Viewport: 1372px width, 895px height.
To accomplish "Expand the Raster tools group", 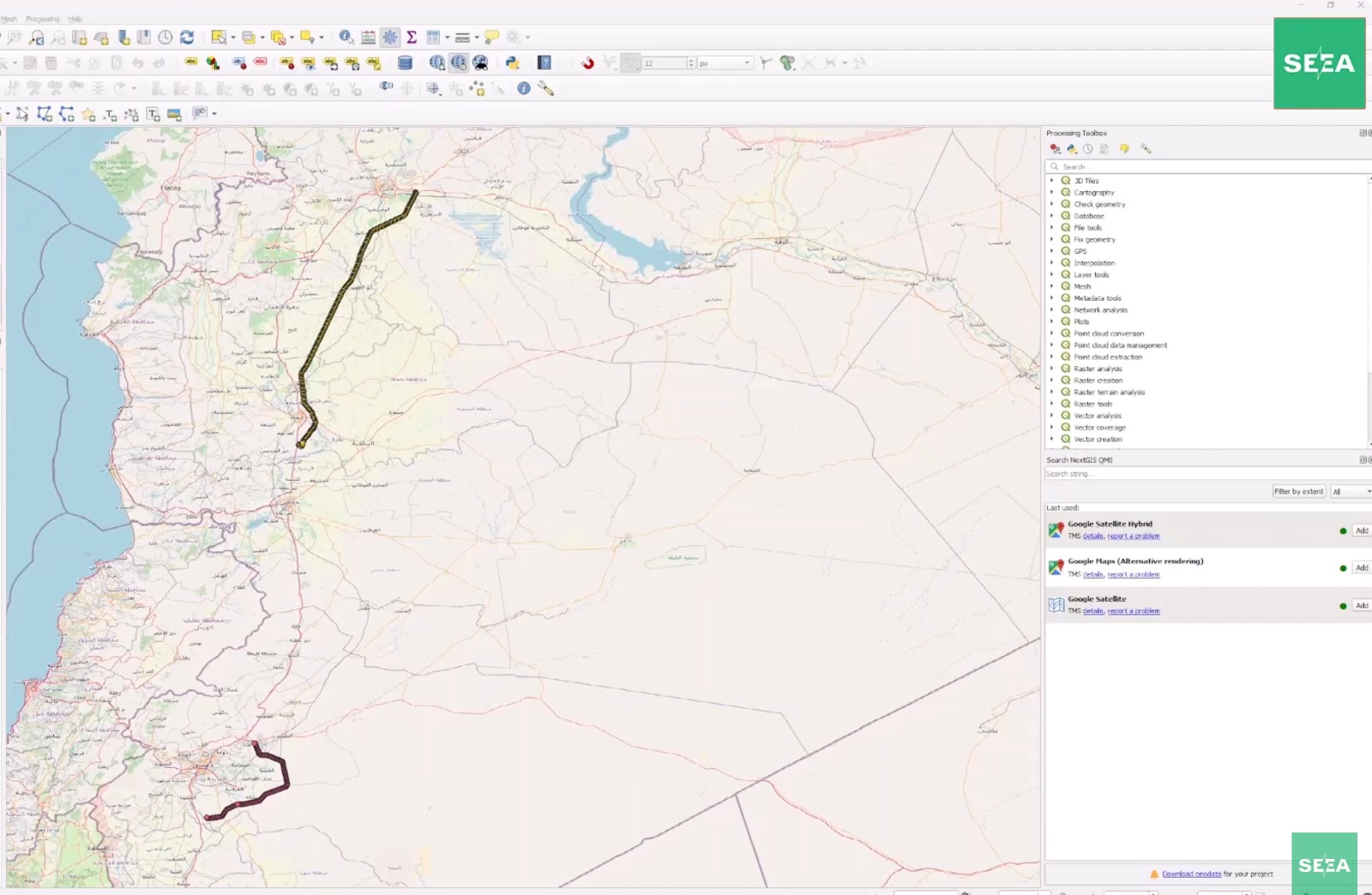I will point(1054,403).
